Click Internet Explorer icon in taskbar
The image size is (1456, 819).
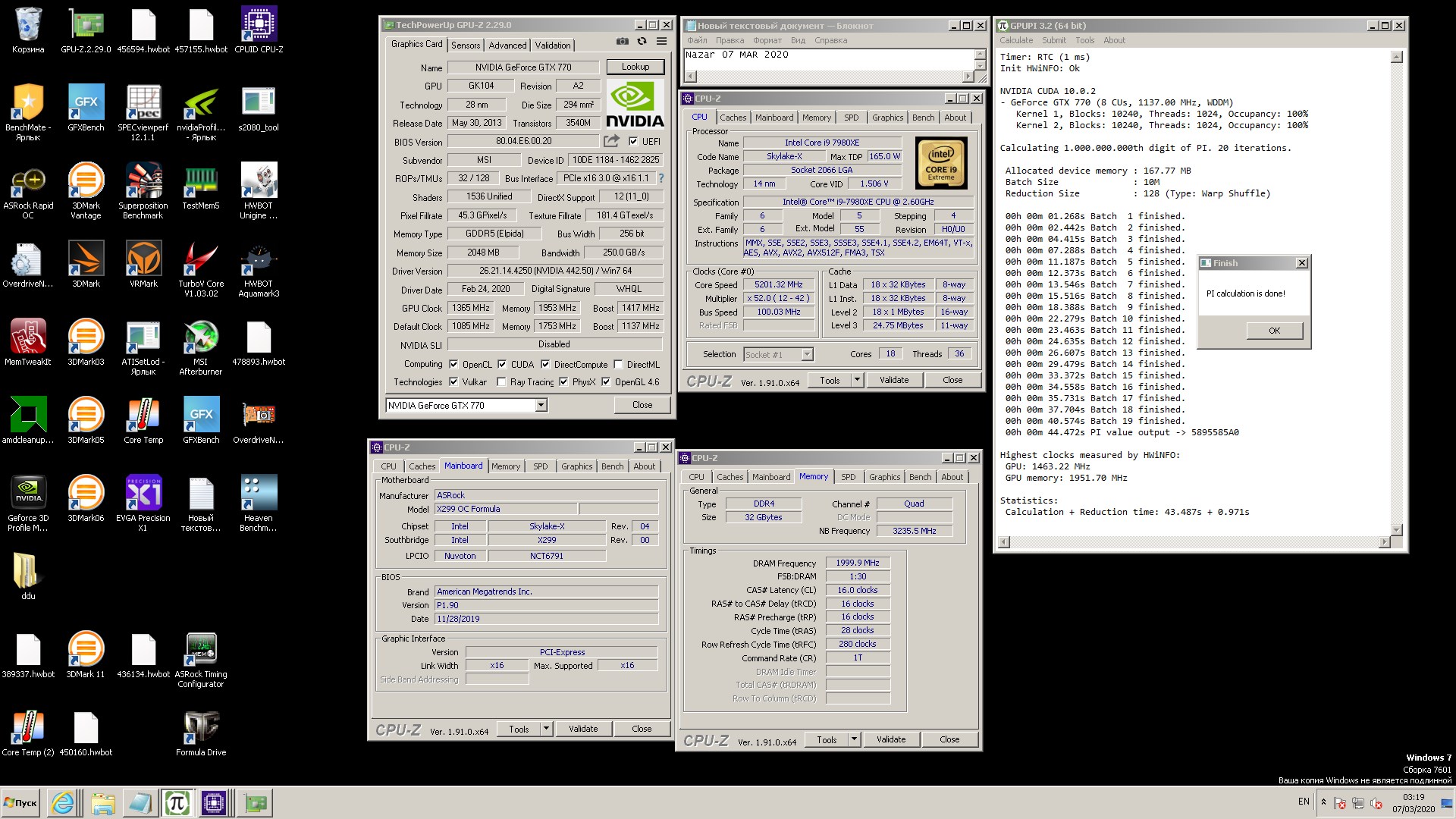[x=63, y=802]
